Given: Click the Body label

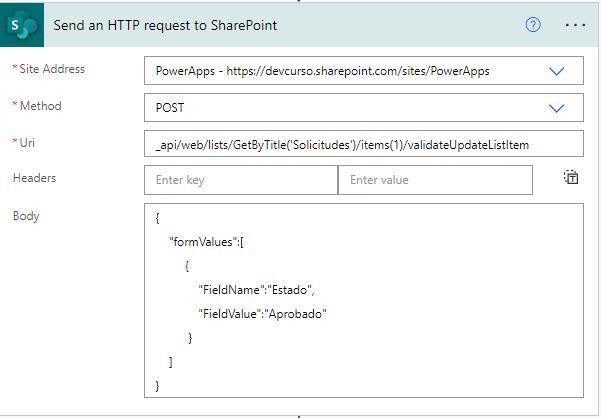Looking at the screenshot, I should pyautogui.click(x=26, y=216).
